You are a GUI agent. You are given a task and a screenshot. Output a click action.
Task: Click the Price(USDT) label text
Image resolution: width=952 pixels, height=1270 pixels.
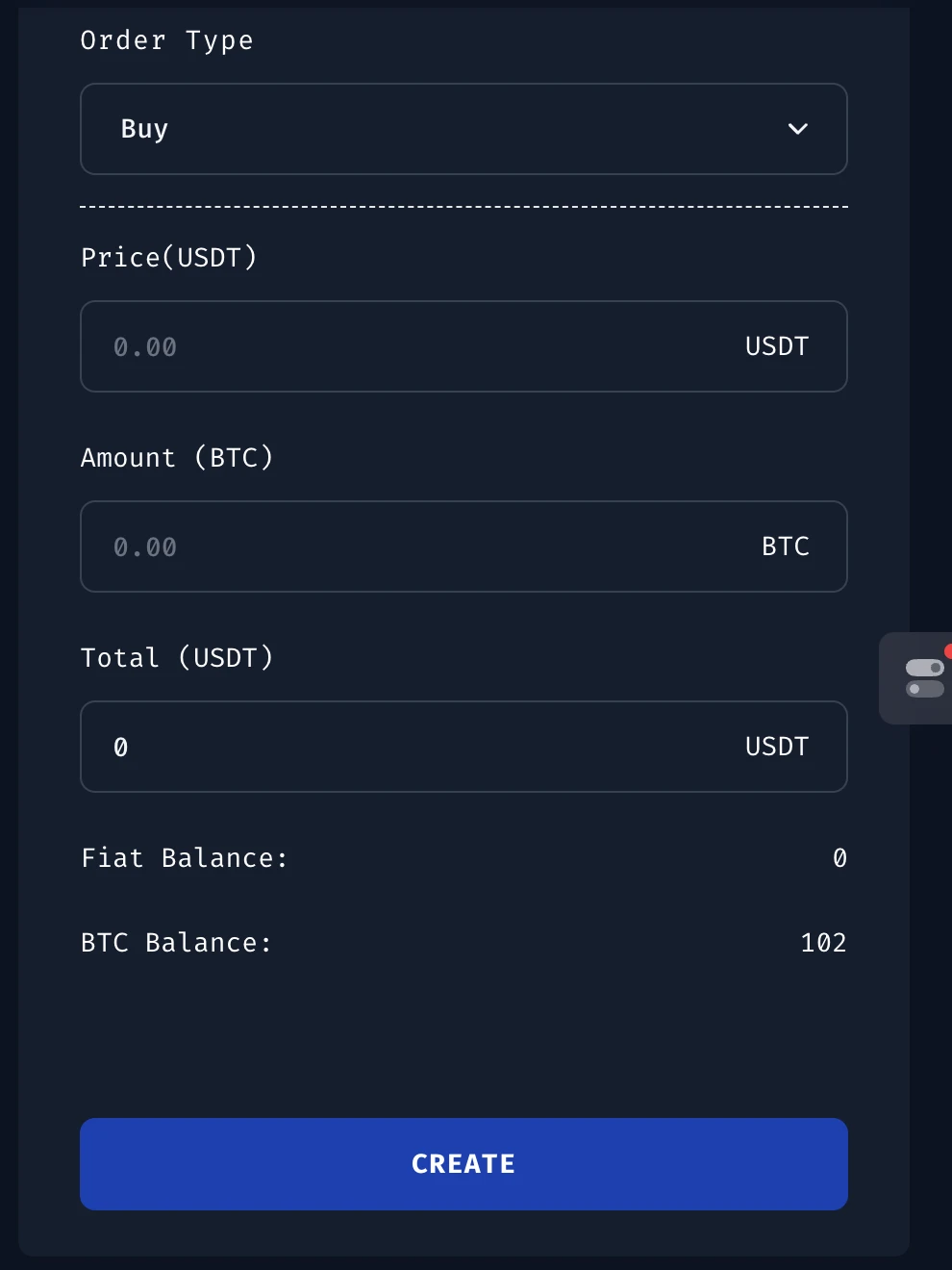pos(169,258)
